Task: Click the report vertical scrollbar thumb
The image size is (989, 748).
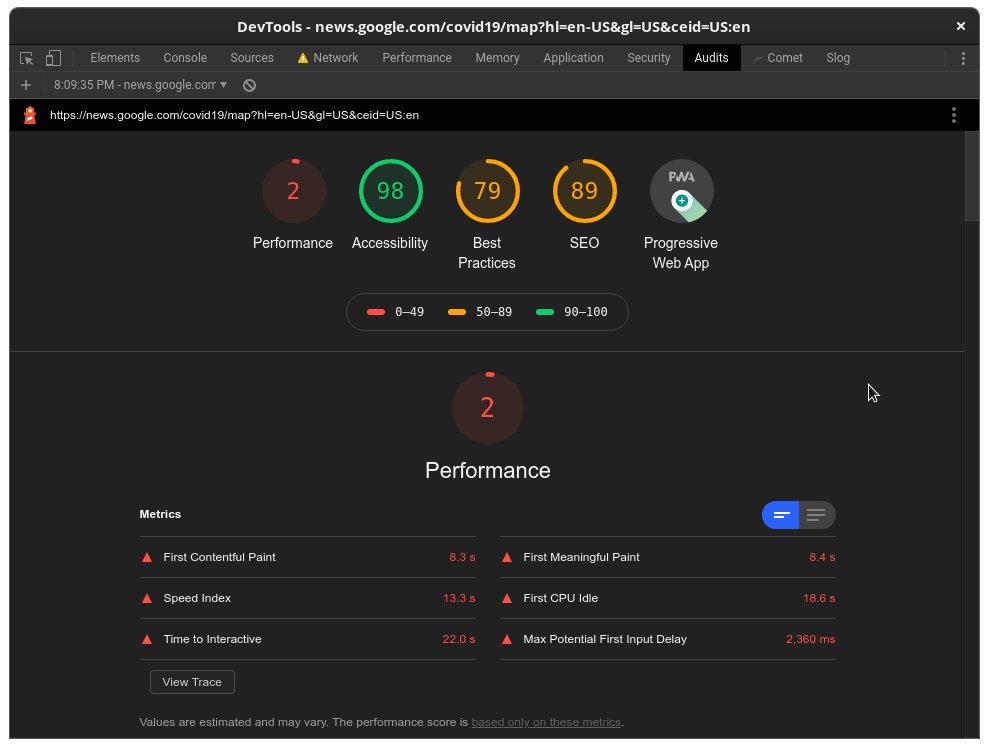Action: pos(972,176)
